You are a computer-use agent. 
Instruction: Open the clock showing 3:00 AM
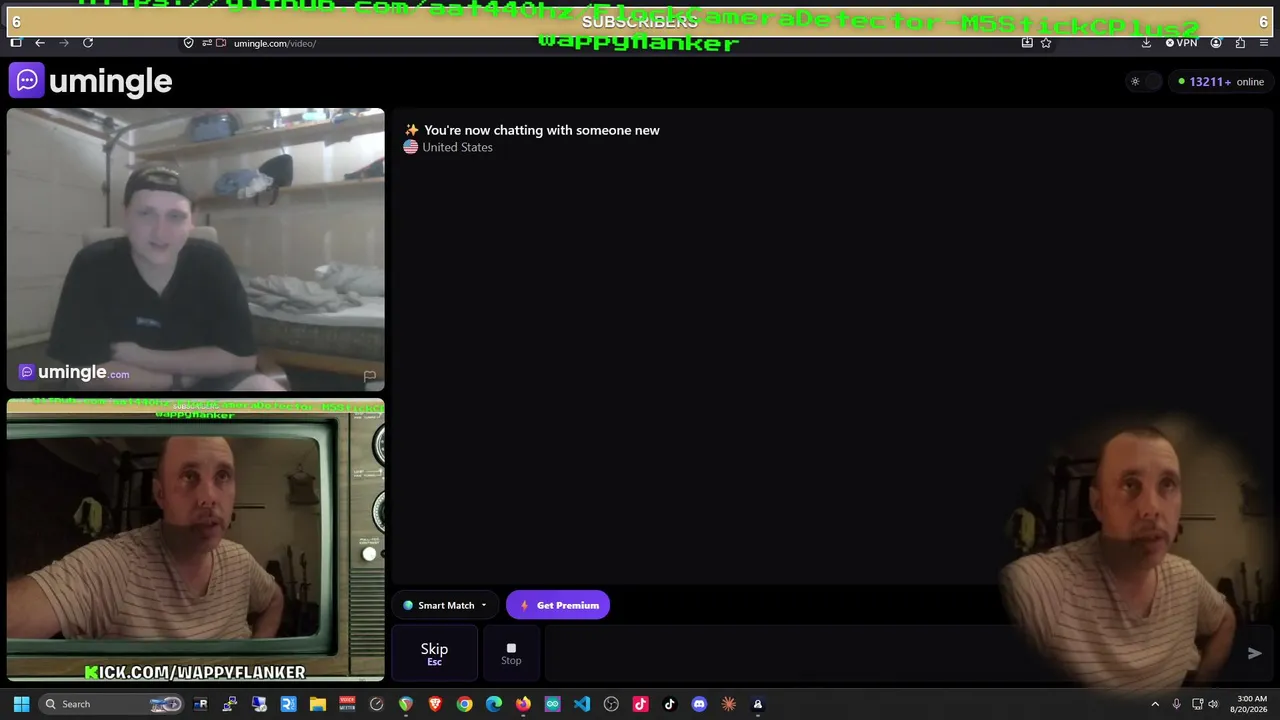[x=1251, y=704]
